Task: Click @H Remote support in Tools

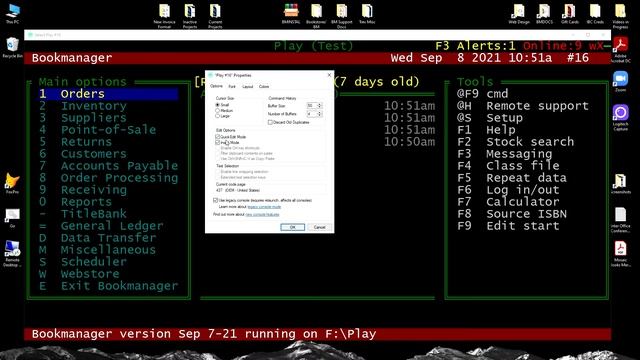Action: click(523, 106)
